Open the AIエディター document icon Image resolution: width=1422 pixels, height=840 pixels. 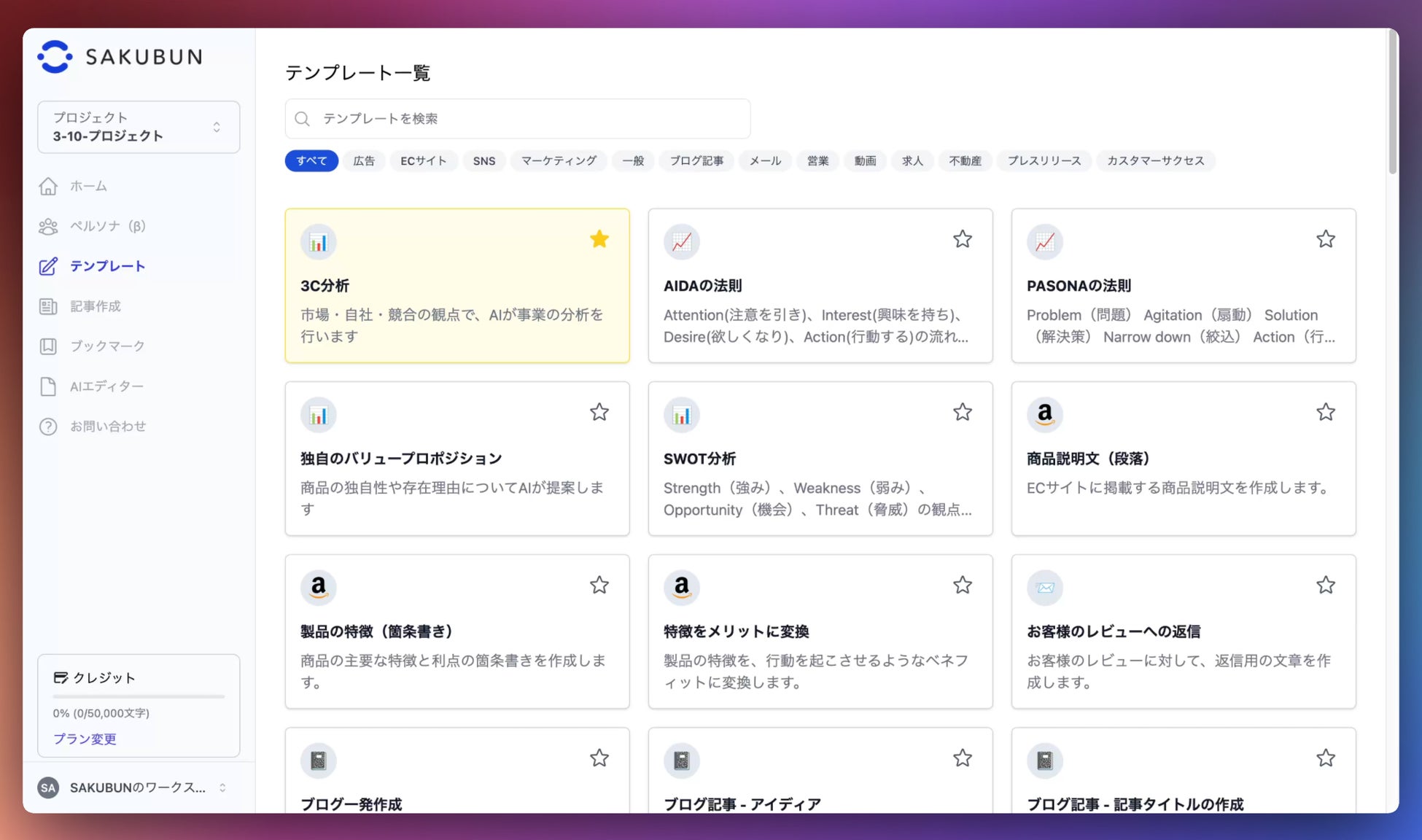[48, 386]
